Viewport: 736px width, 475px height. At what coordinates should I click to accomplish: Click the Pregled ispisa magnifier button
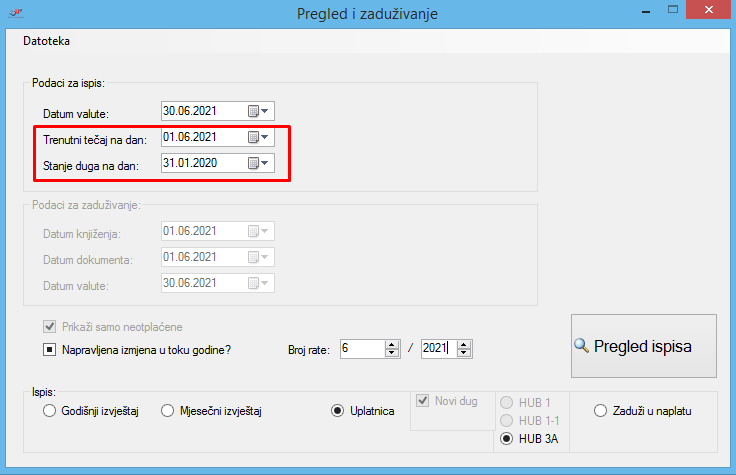(x=643, y=346)
